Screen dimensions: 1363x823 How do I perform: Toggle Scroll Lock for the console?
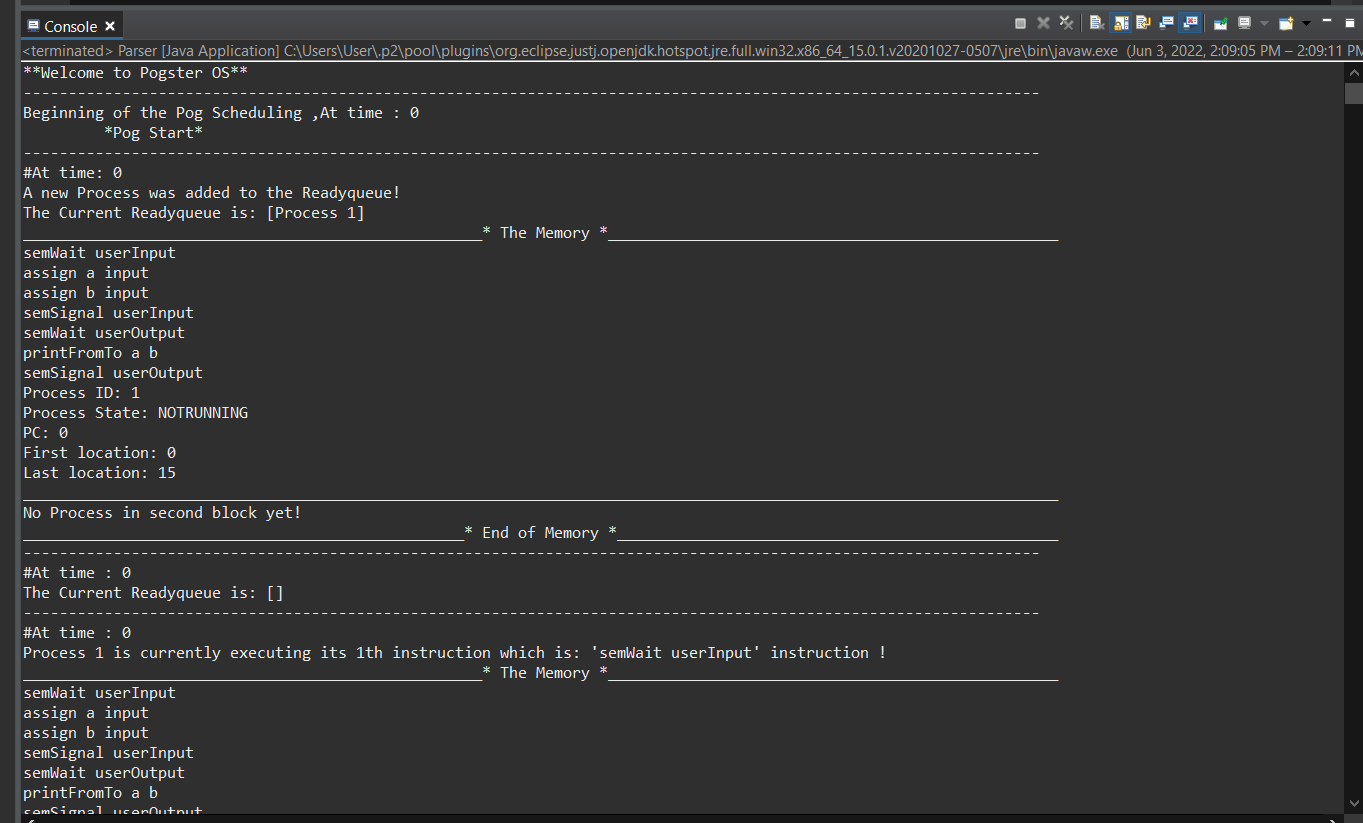(1121, 23)
